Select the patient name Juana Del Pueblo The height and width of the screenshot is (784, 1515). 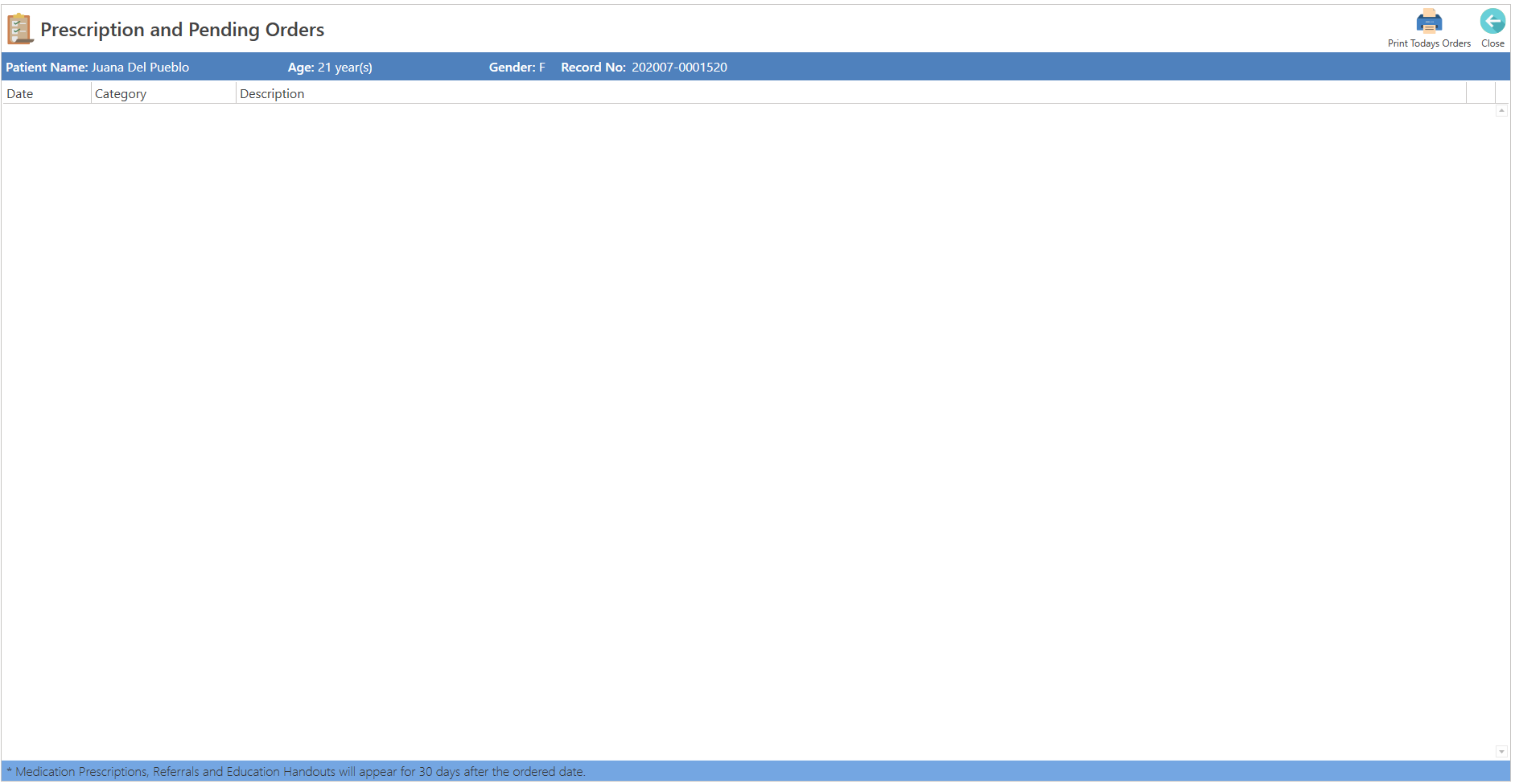(x=140, y=68)
